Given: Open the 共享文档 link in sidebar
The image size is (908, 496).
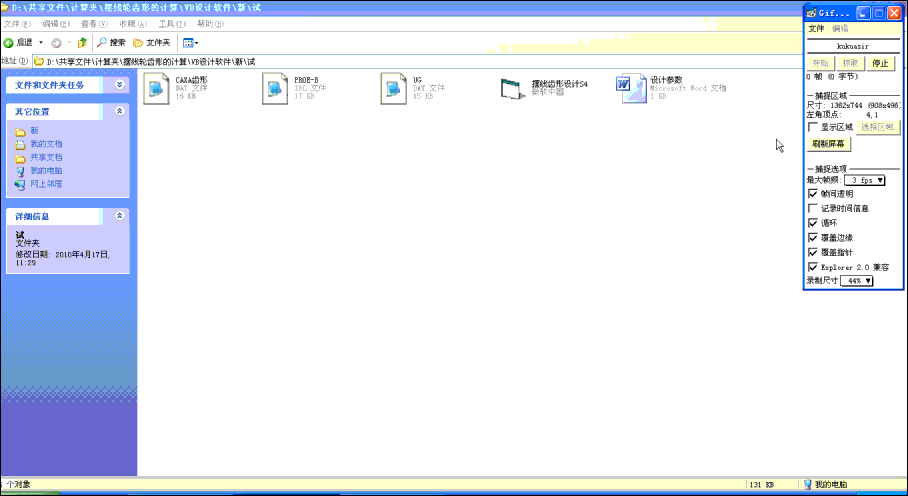Looking at the screenshot, I should [46, 157].
